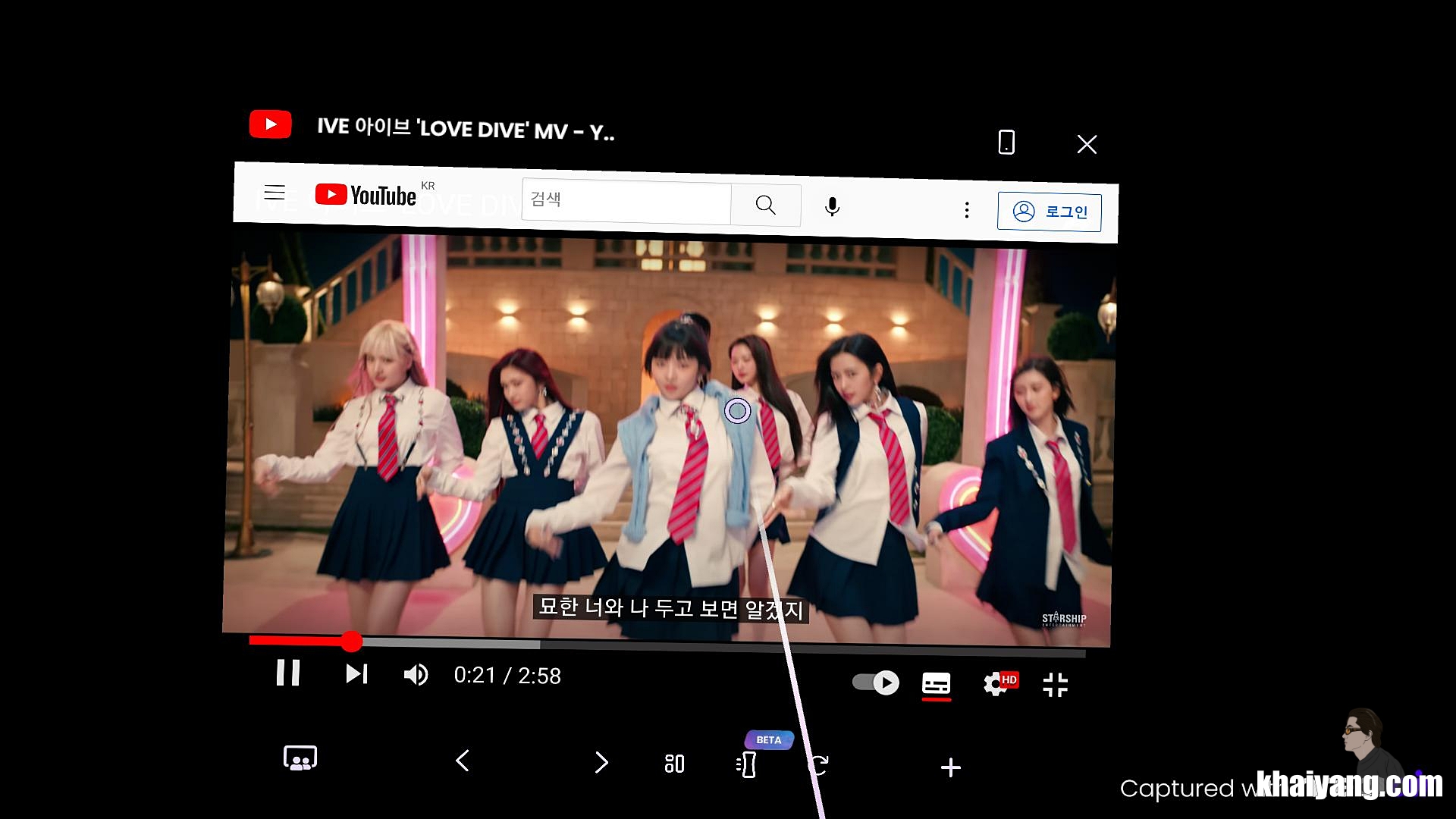
Task: Skip to the next video
Action: [356, 673]
